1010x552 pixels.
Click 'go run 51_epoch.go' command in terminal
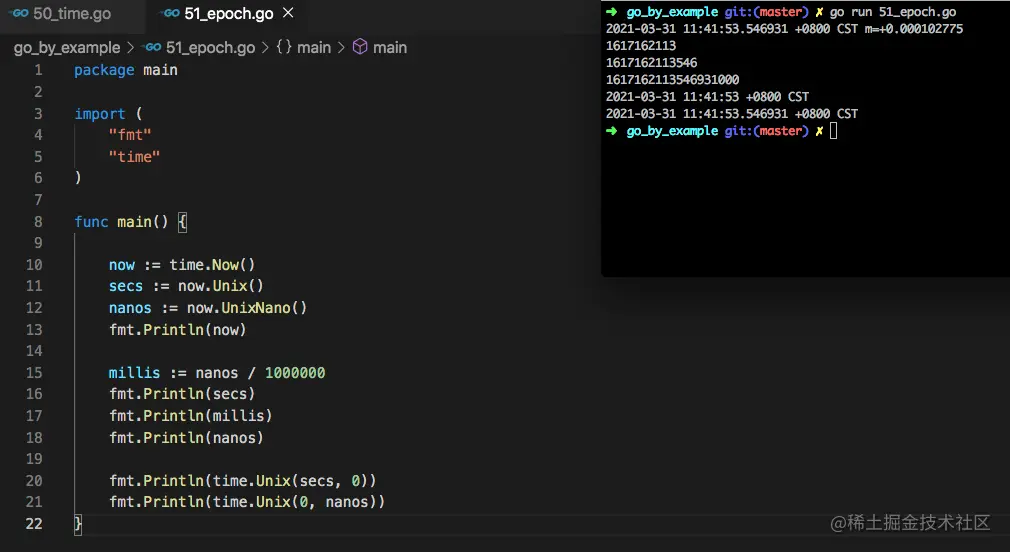[893, 12]
